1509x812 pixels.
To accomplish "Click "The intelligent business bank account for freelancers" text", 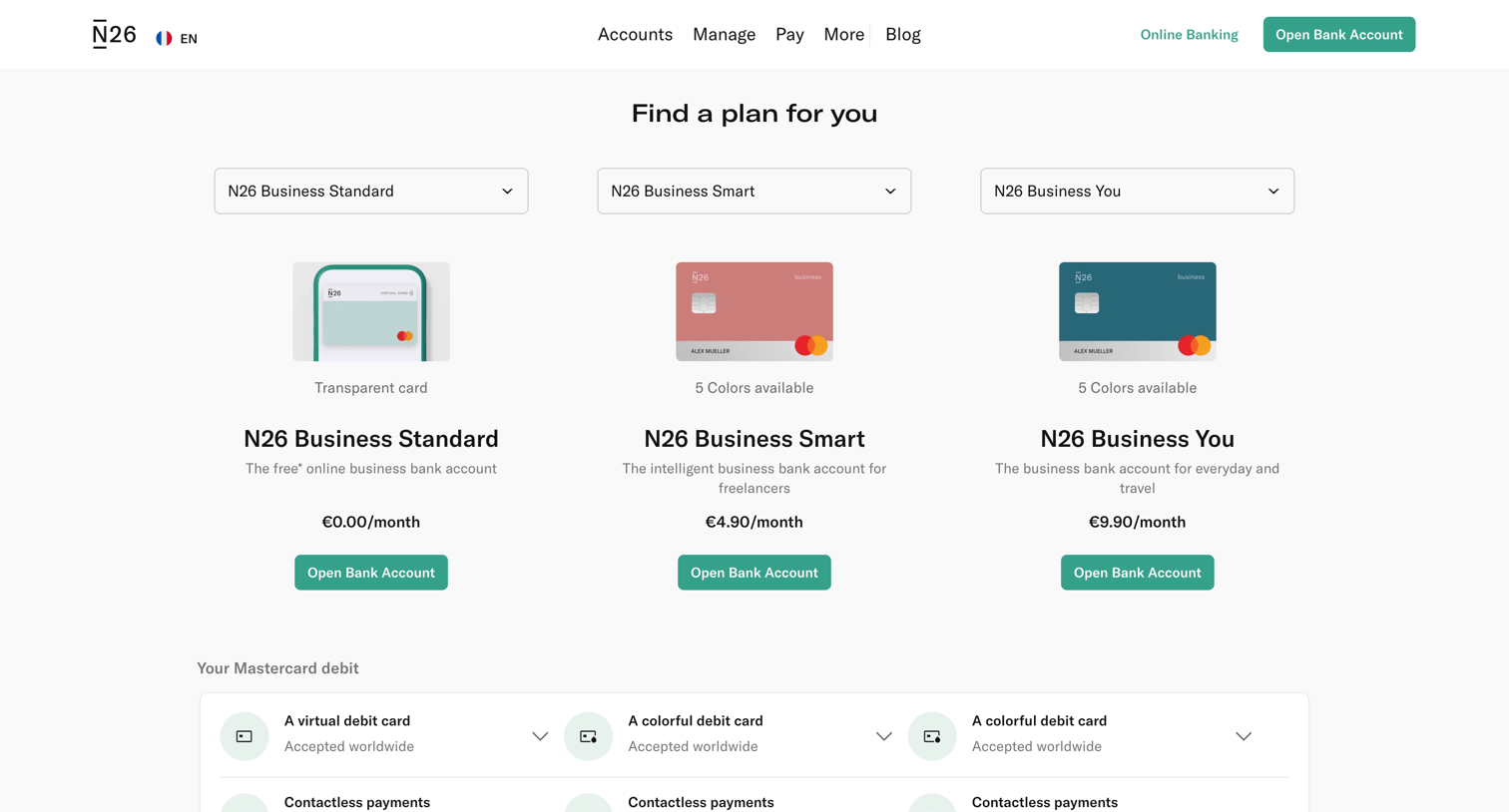I will point(754,478).
